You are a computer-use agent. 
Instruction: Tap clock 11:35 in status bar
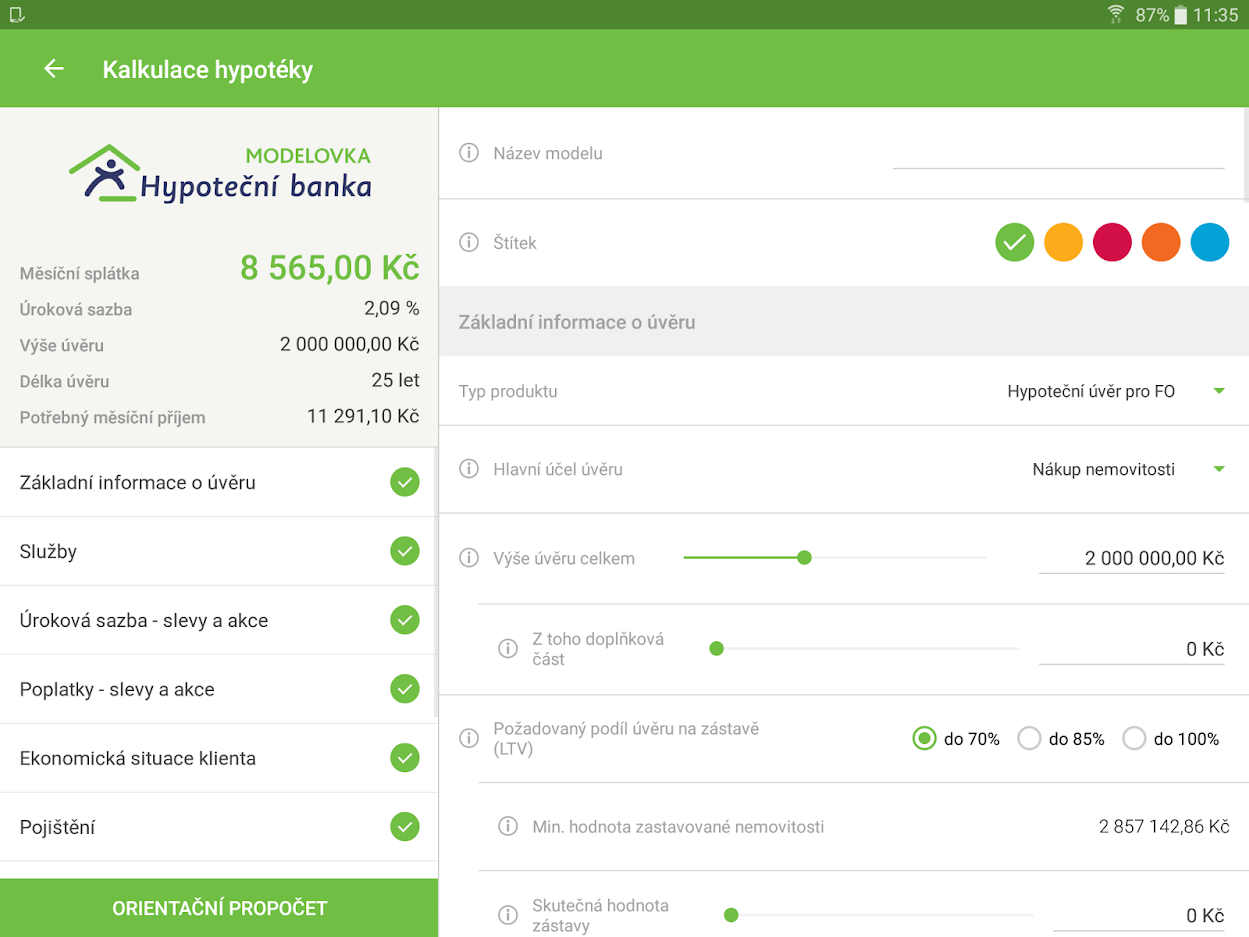(1215, 15)
